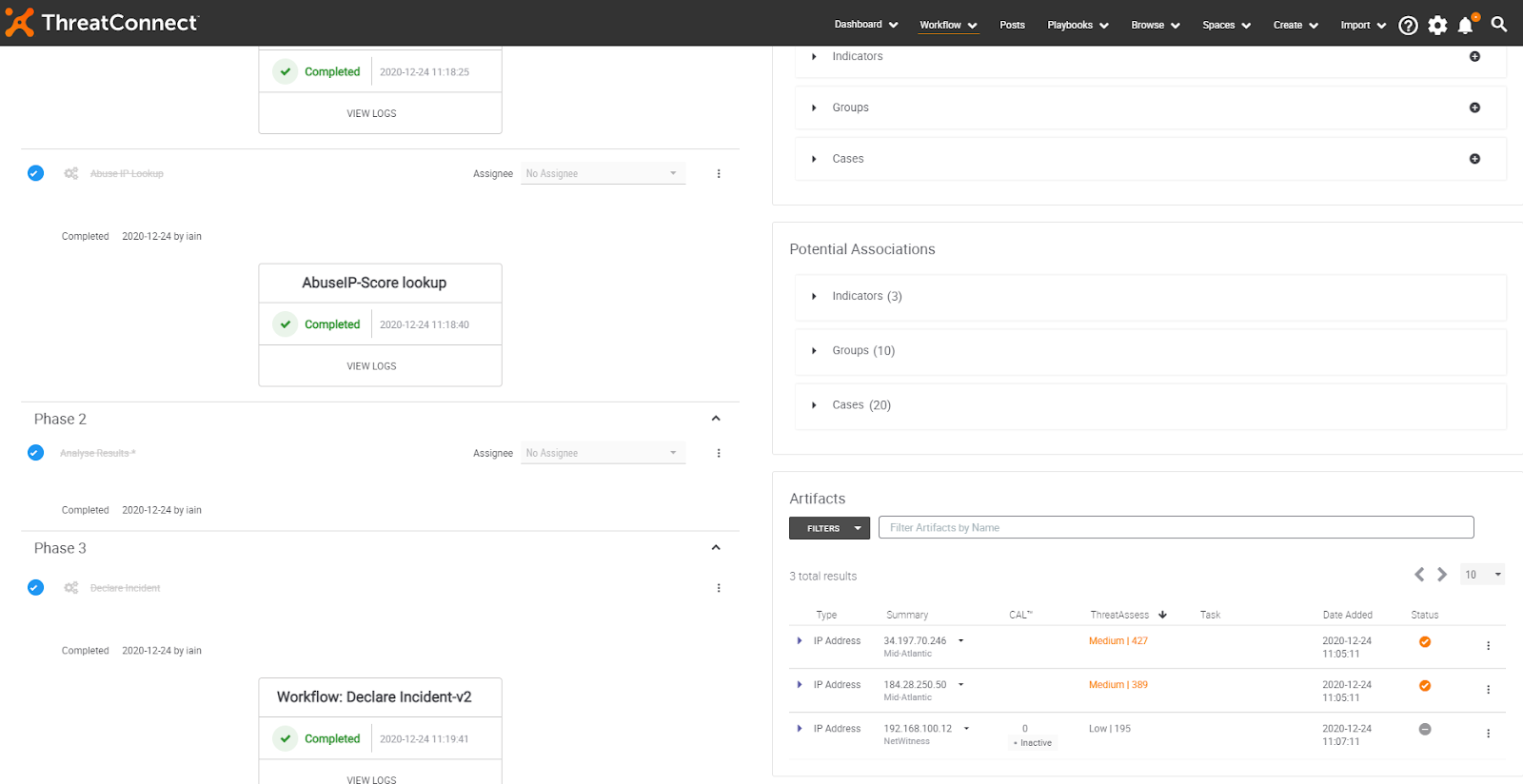This screenshot has height=784, width=1523.
Task: Click ThreatAssess Medium | 427 link
Action: click(x=1118, y=641)
